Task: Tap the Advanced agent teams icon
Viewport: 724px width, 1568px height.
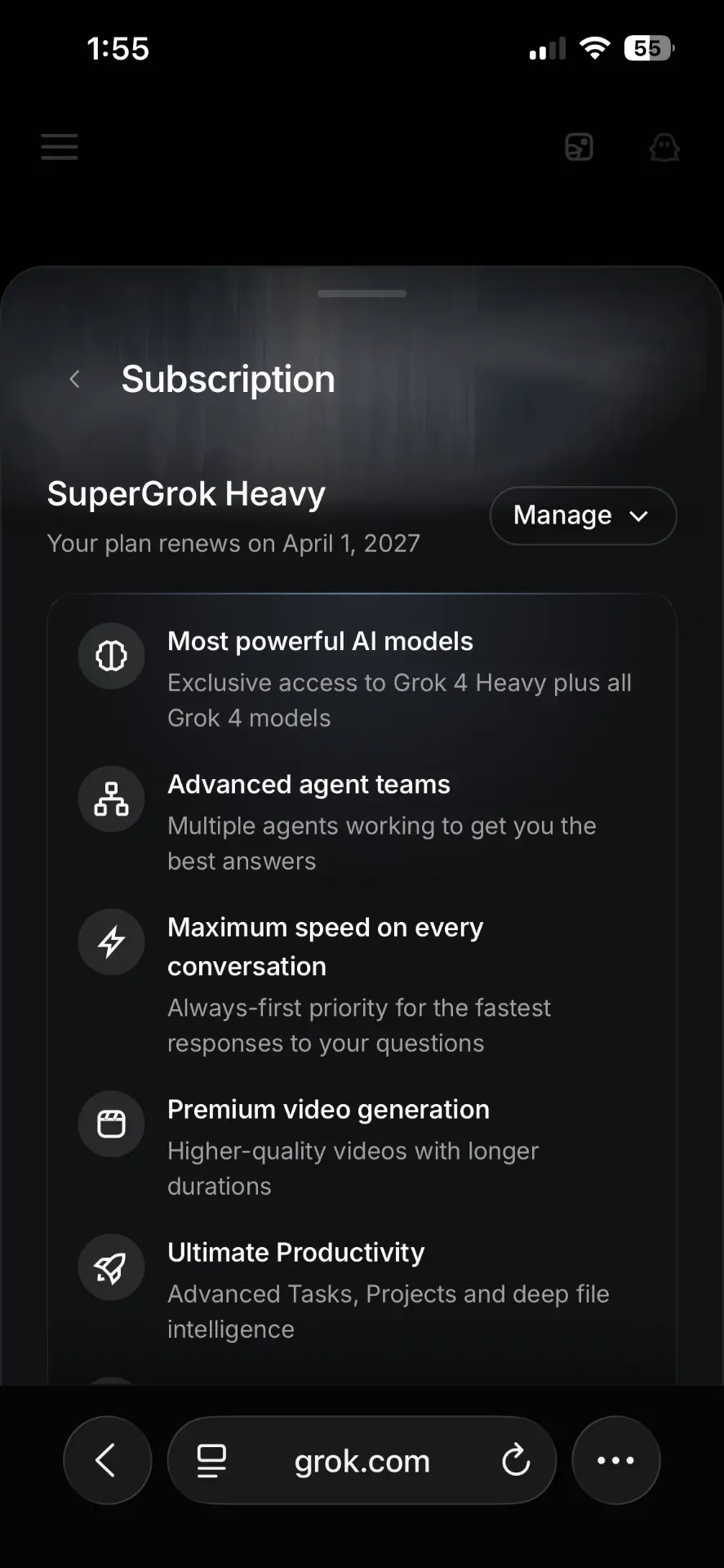Action: click(112, 799)
